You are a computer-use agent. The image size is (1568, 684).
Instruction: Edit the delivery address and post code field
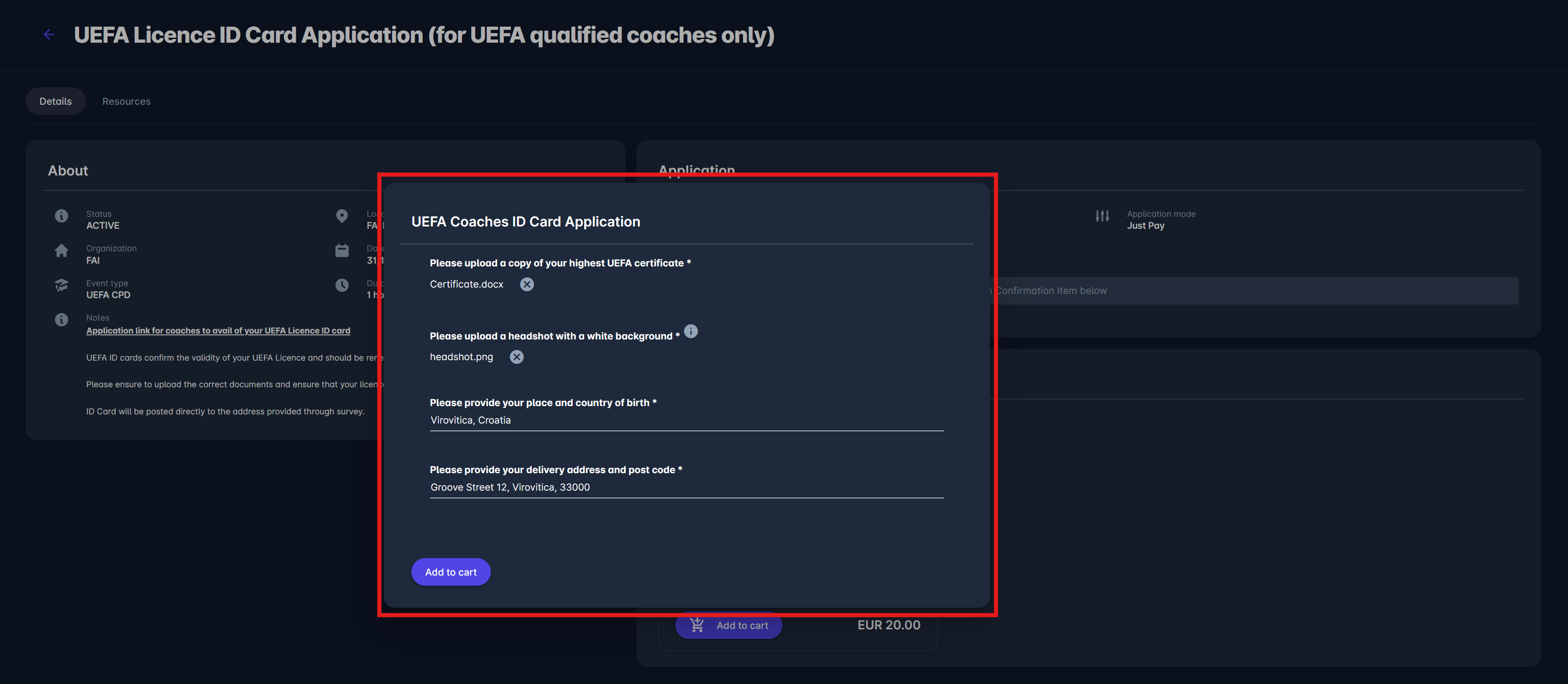(686, 487)
